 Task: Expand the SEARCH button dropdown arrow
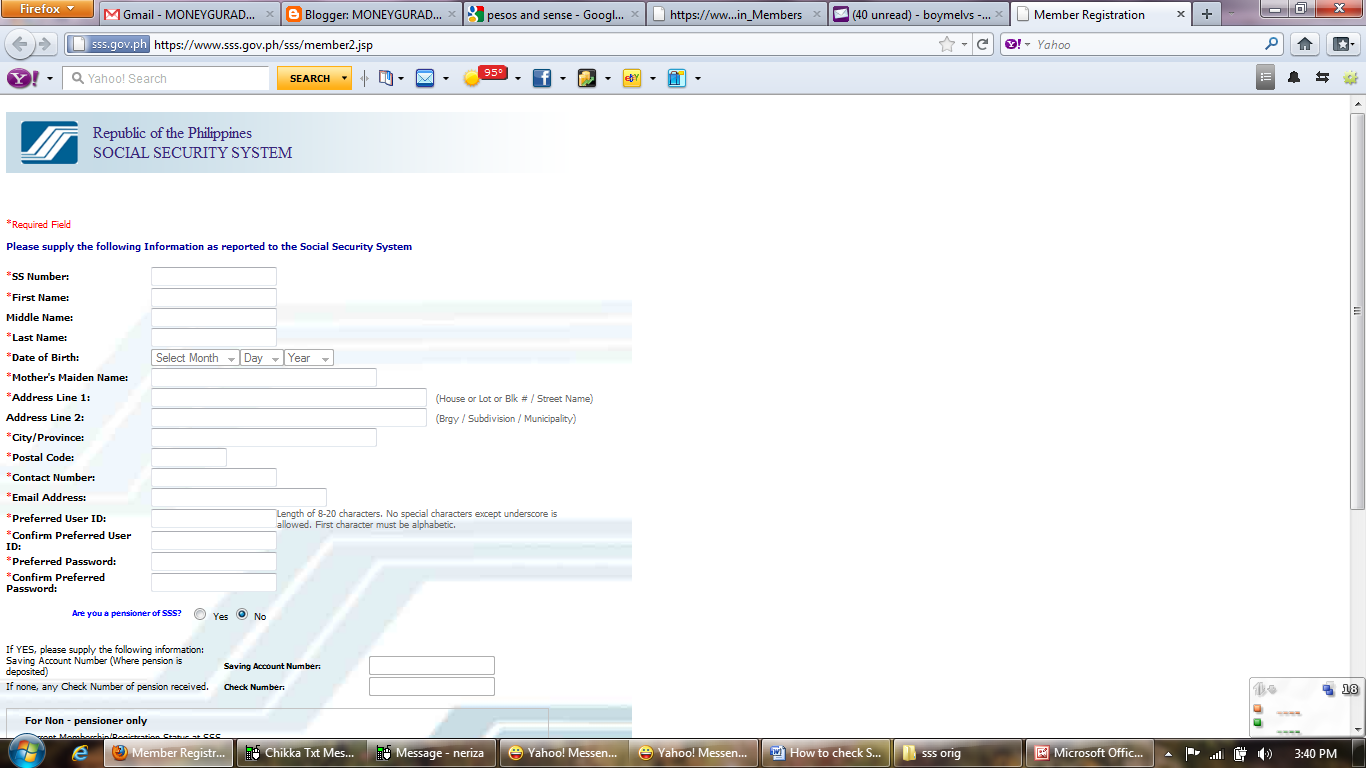pos(345,78)
